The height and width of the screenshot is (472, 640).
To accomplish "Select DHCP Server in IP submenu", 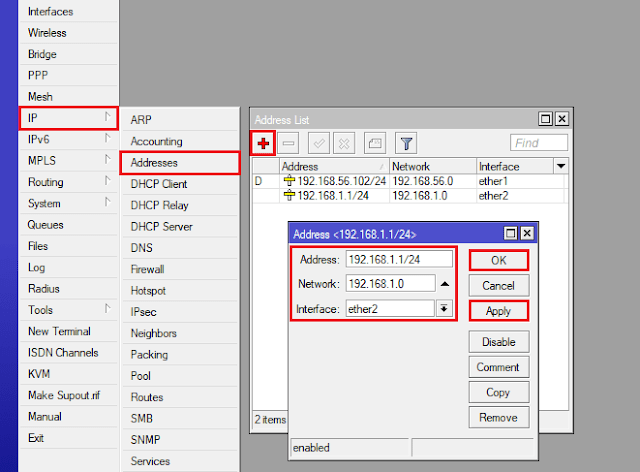I will [x=180, y=227].
